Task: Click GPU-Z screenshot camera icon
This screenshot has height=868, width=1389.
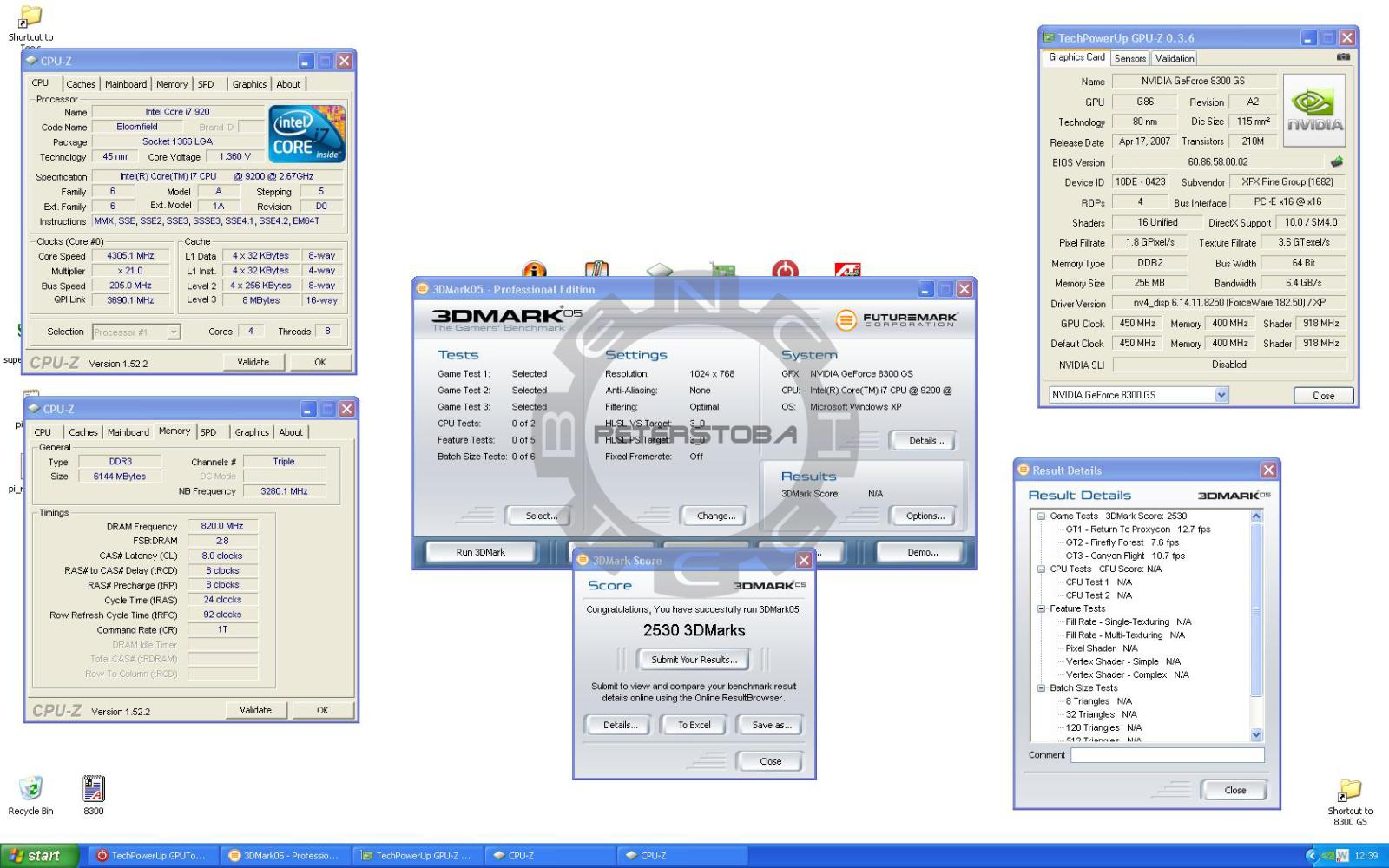Action: [1343, 57]
